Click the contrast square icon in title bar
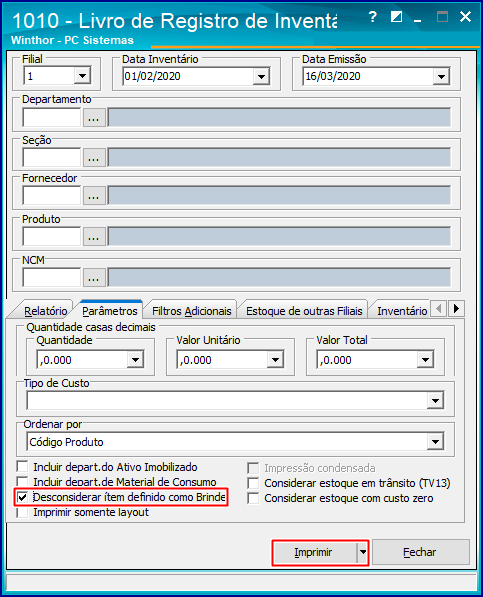Viewport: 483px width, 597px height. 397,17
